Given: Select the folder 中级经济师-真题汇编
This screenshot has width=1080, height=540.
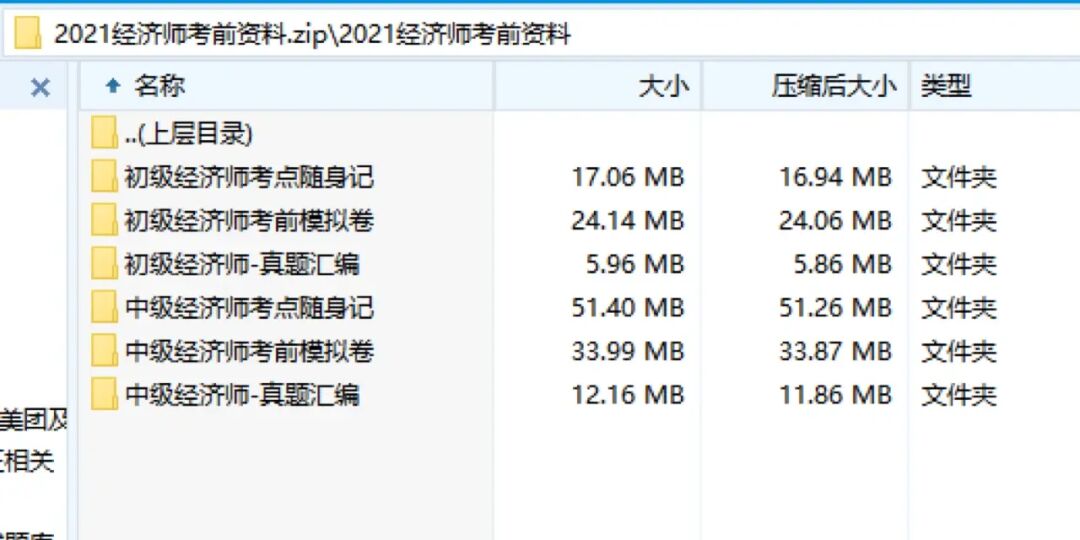Looking at the screenshot, I should [x=242, y=395].
